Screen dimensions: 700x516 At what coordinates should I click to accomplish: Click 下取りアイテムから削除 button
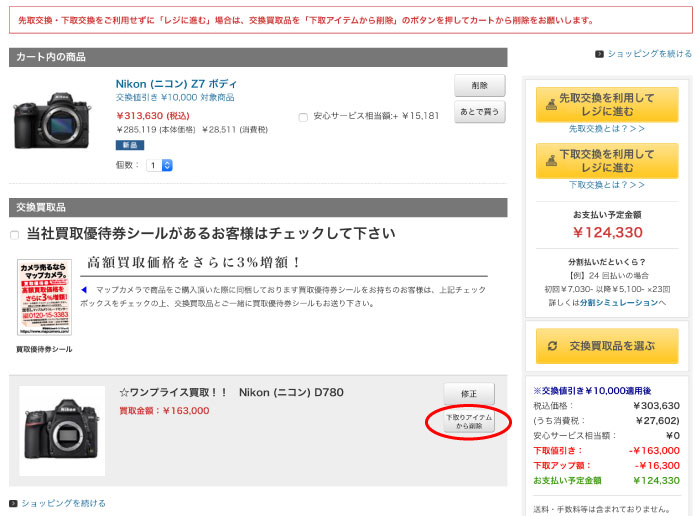(x=468, y=422)
